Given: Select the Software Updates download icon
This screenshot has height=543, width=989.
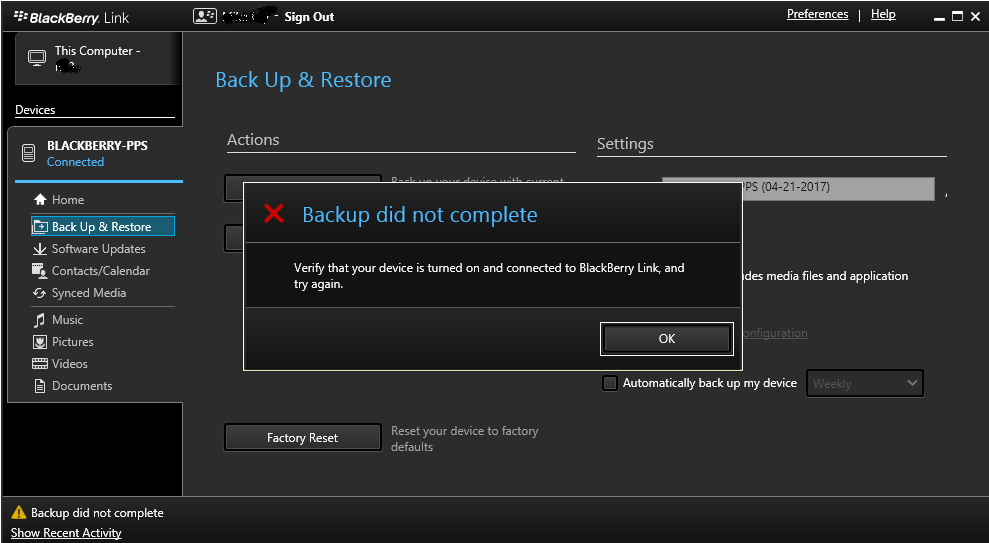Looking at the screenshot, I should click(x=40, y=249).
